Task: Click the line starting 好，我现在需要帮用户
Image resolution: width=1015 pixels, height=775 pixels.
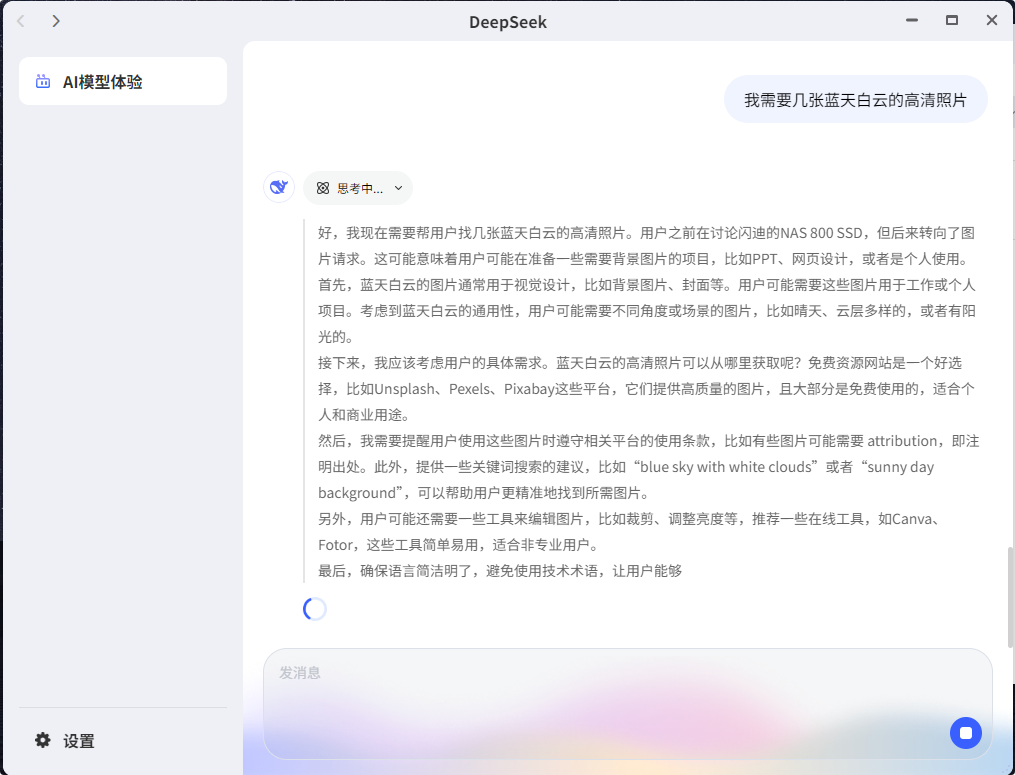Action: (646, 233)
